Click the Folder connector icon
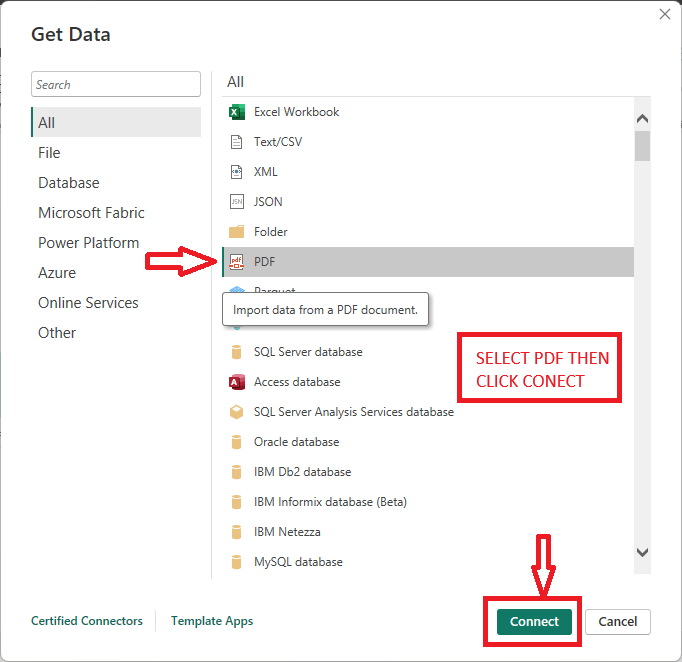Viewport: 682px width, 662px height. (237, 232)
